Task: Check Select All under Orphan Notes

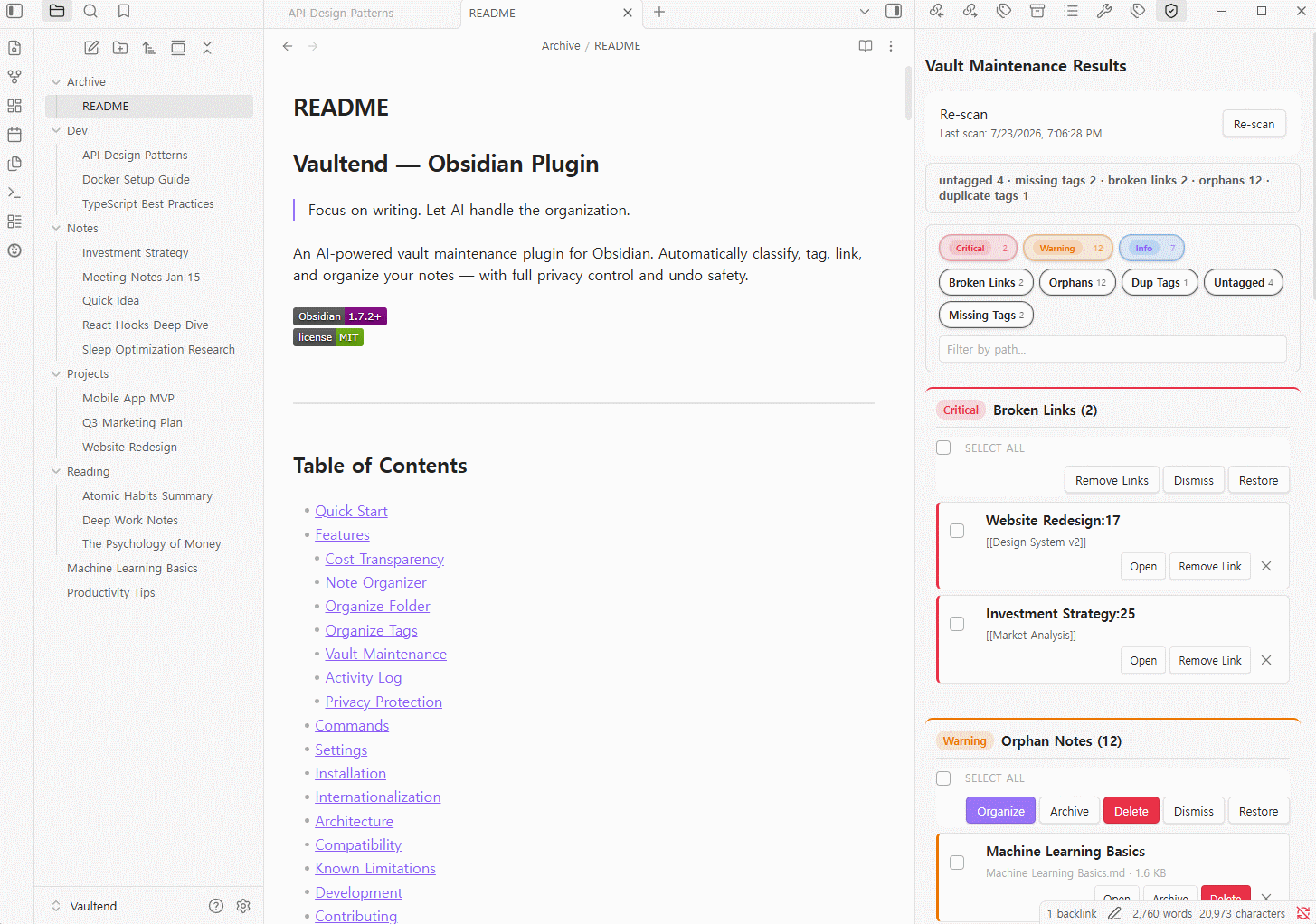Action: 943,778
